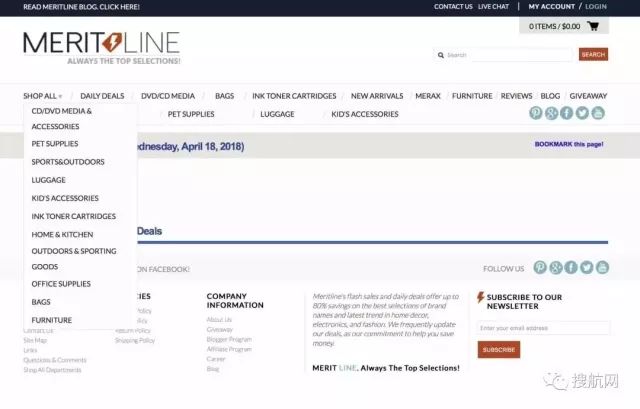
Task: Start Live Chat from top bar
Action: click(x=493, y=7)
